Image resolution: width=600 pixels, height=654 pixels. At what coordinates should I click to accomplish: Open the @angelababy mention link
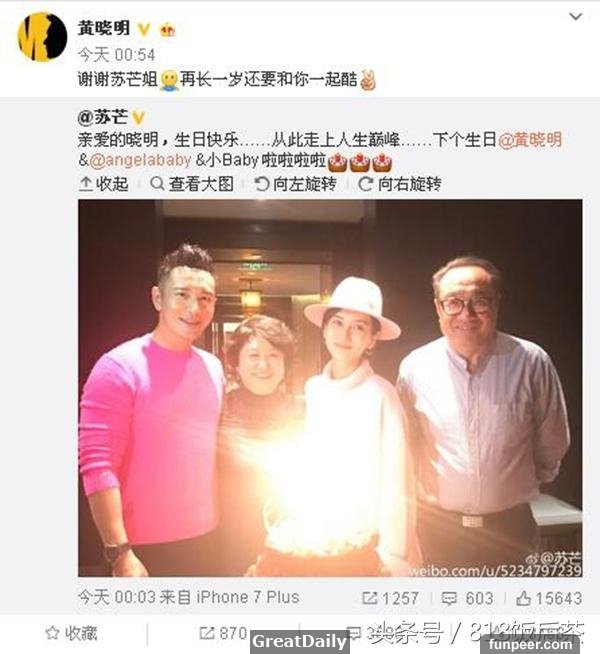click(141, 160)
